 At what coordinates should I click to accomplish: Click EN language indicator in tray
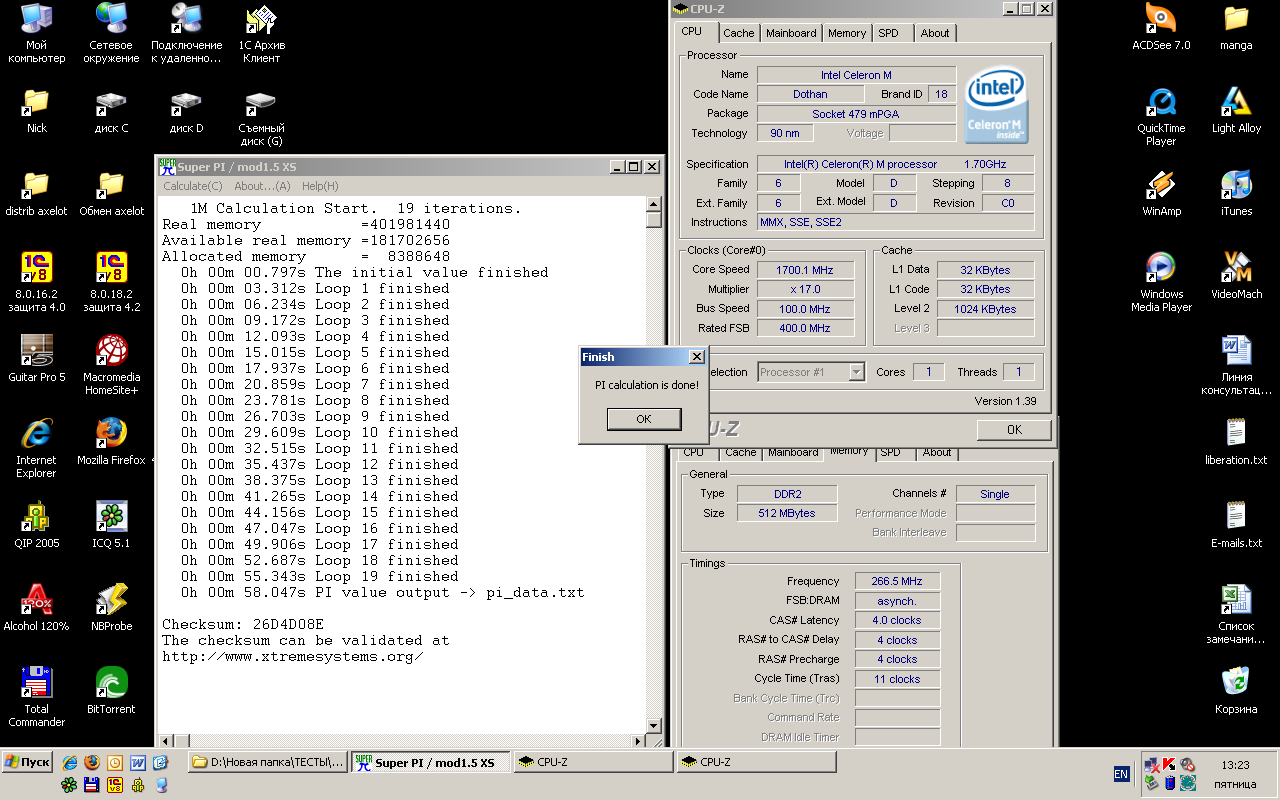[x=1121, y=774]
